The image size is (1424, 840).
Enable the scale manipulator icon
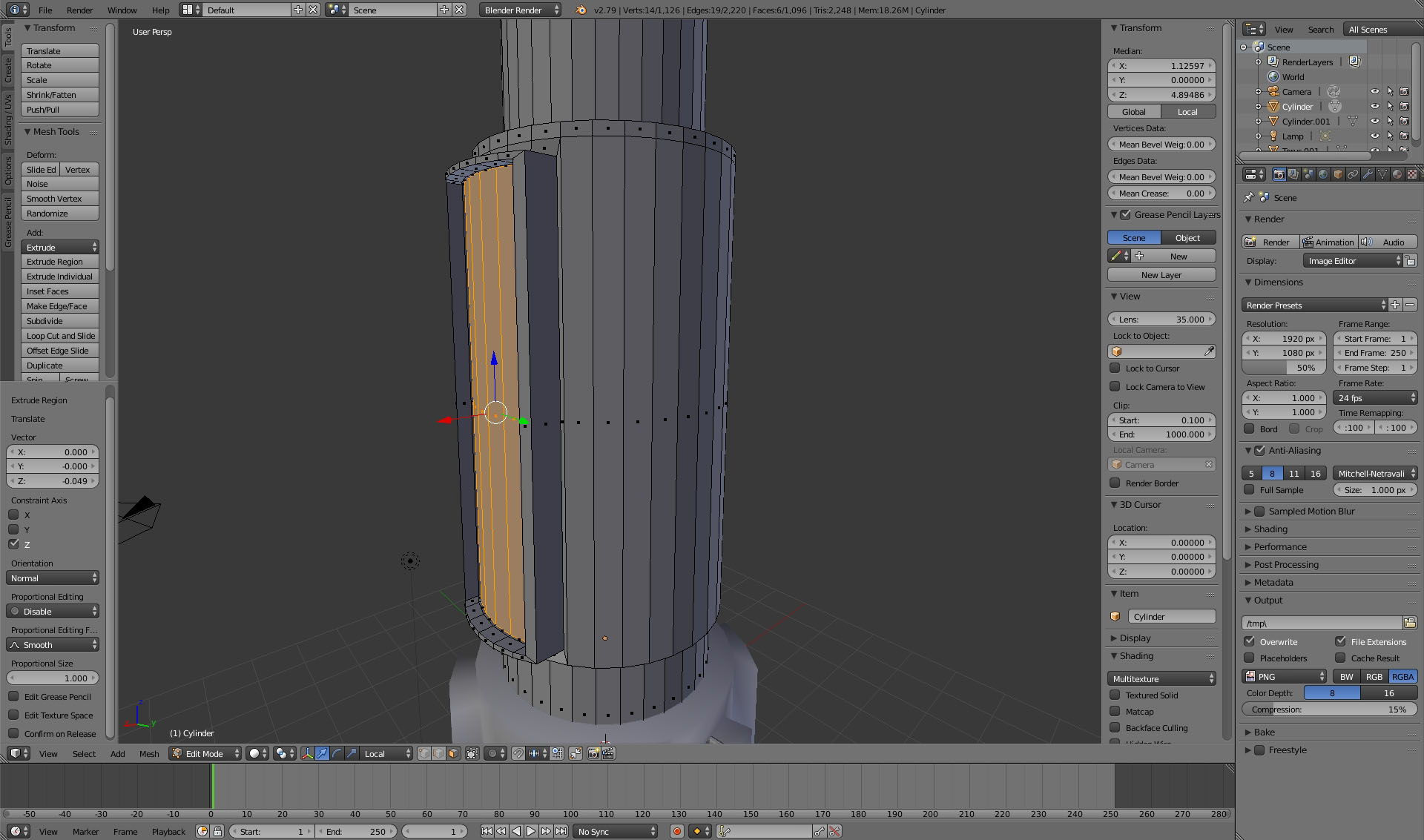pos(352,753)
